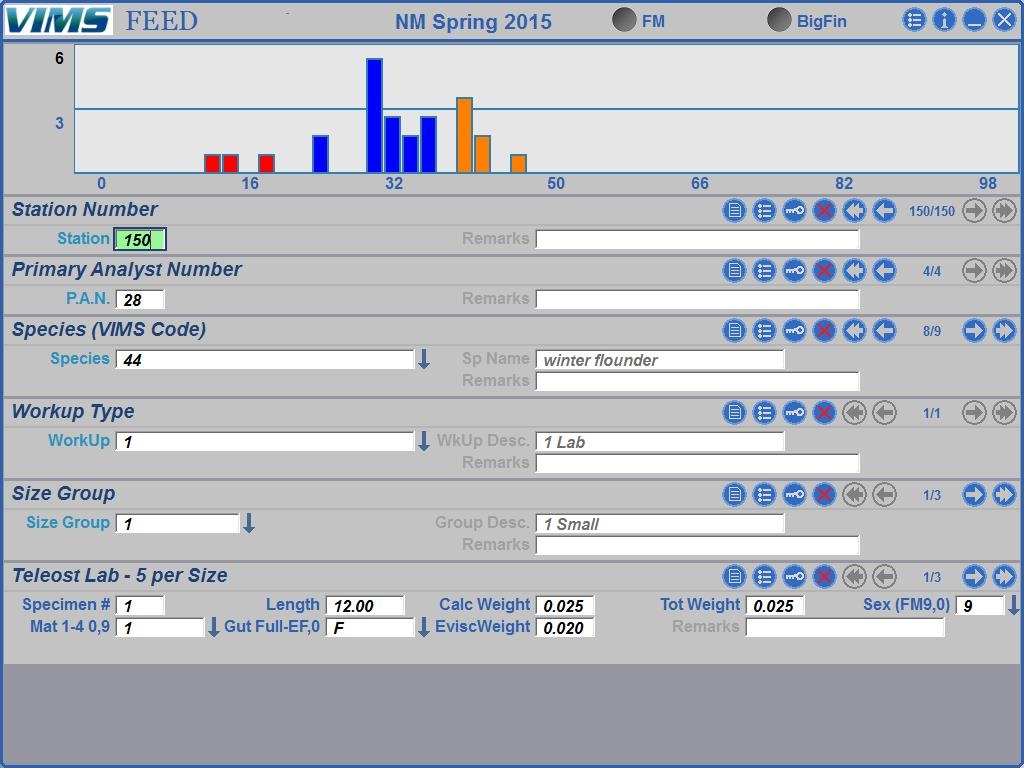
Task: Go to the next Species record
Action: [x=974, y=331]
